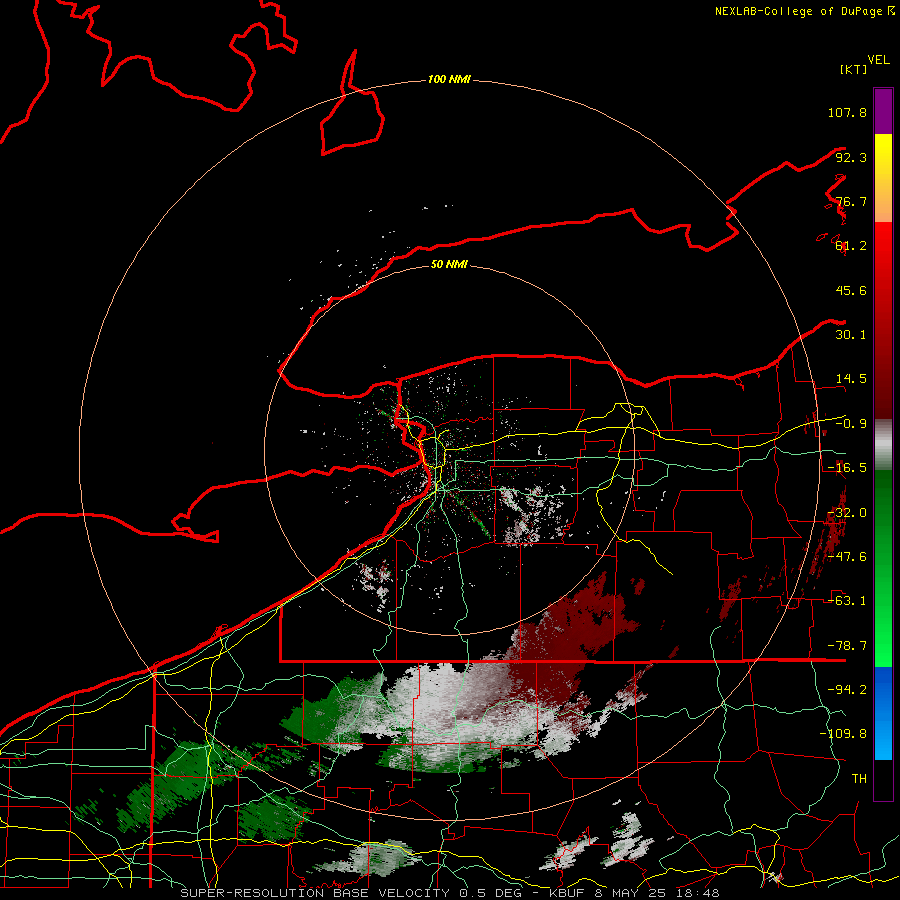Click the -47.6 legend value
Screen dimensions: 900x900
[847, 557]
